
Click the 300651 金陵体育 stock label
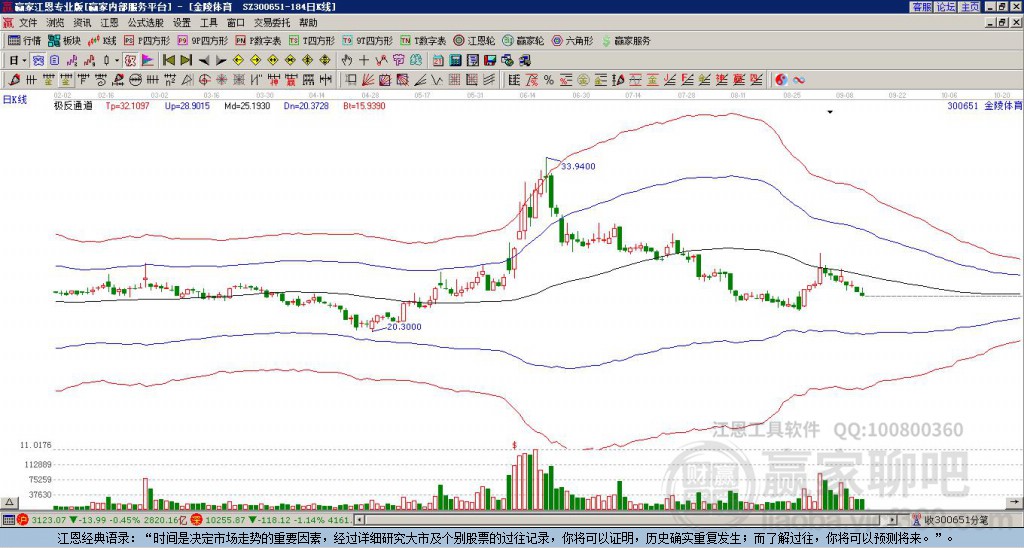[985, 105]
